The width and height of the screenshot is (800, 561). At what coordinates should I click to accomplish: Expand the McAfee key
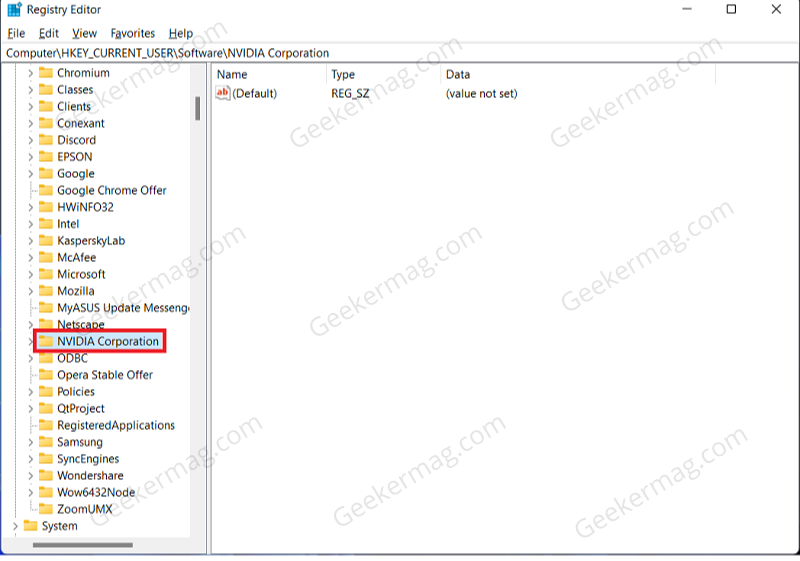(x=30, y=258)
